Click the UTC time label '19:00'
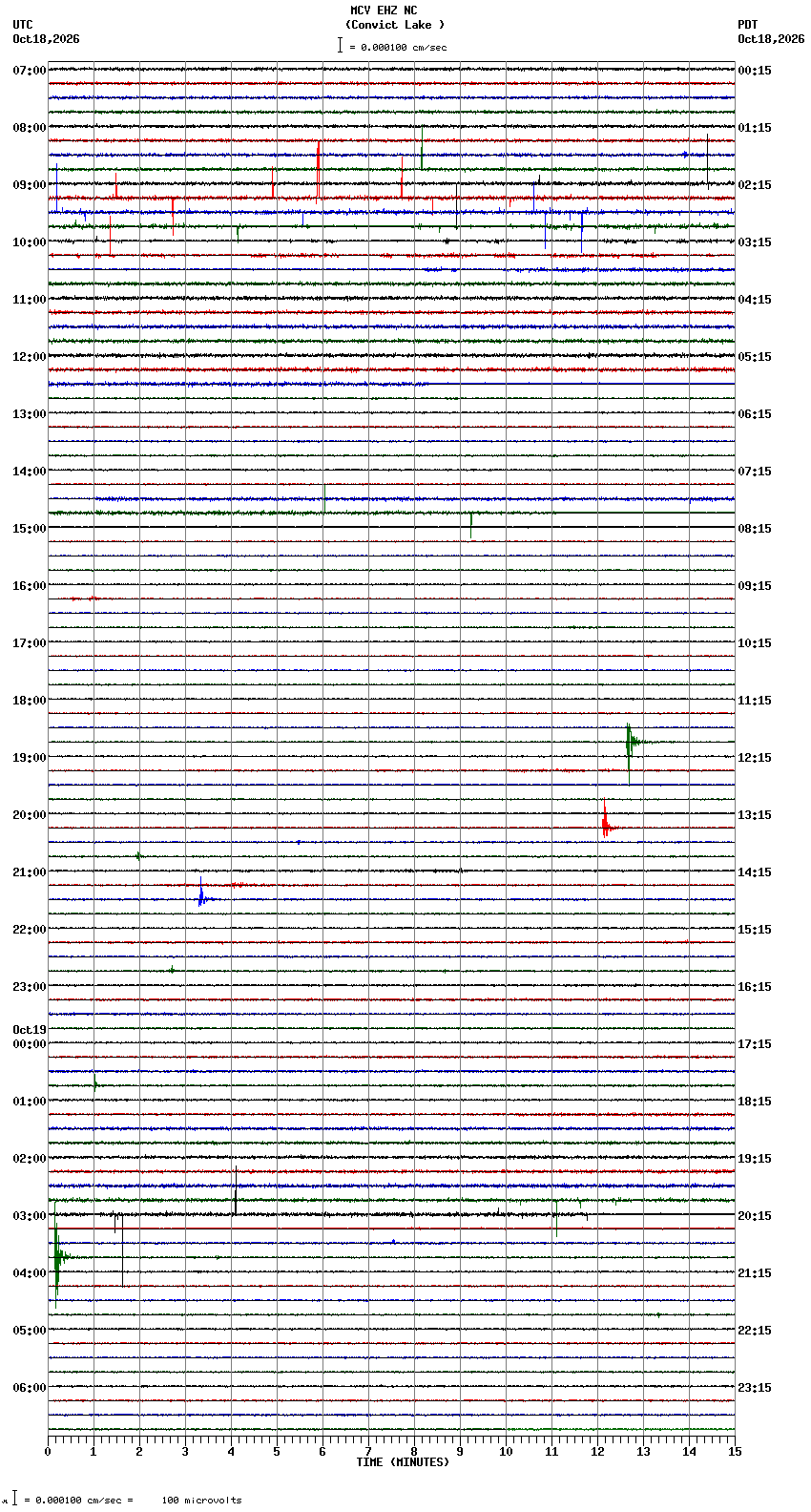Viewport: 811px width, 1512px height. point(29,758)
